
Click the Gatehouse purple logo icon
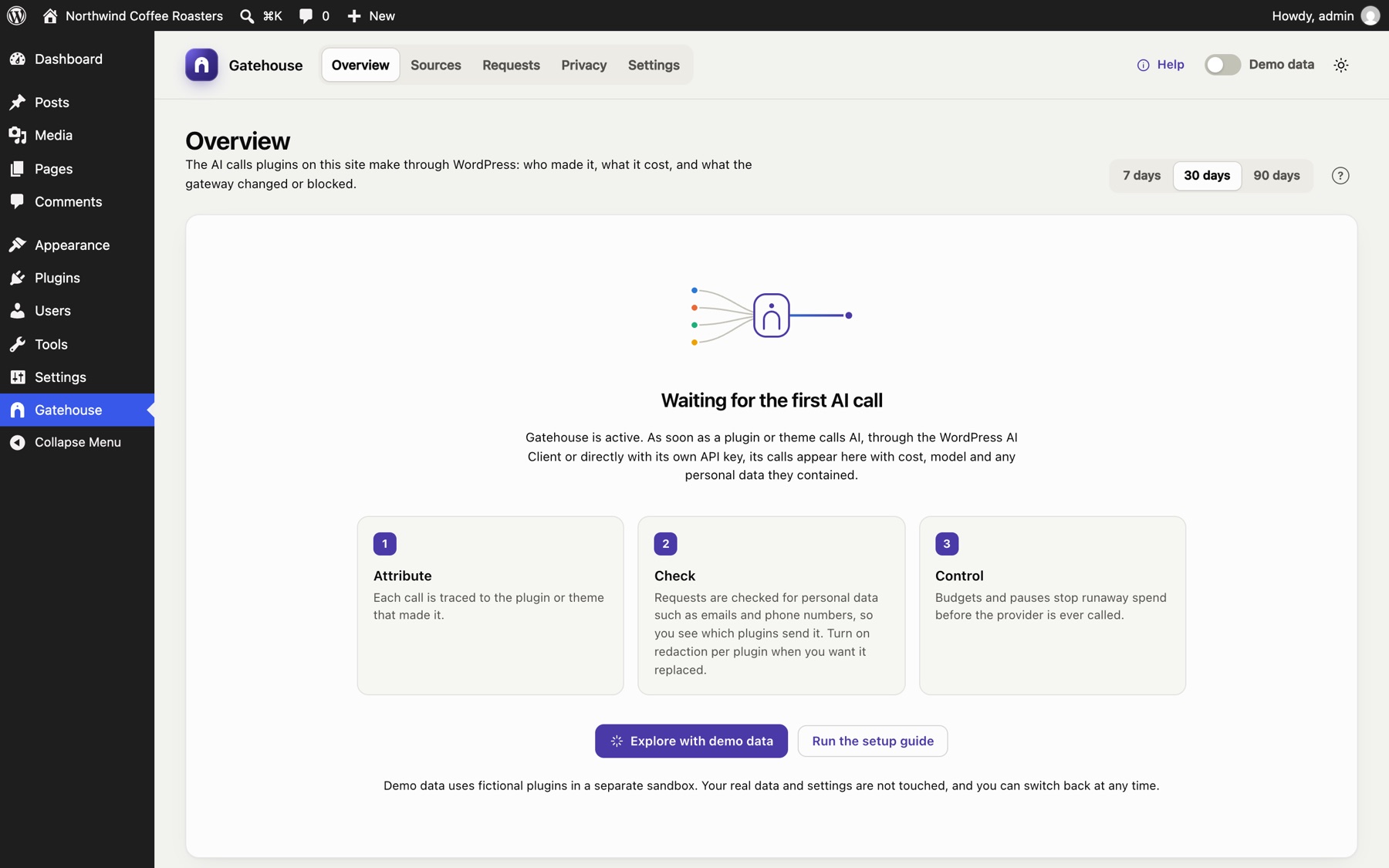pyautogui.click(x=201, y=65)
